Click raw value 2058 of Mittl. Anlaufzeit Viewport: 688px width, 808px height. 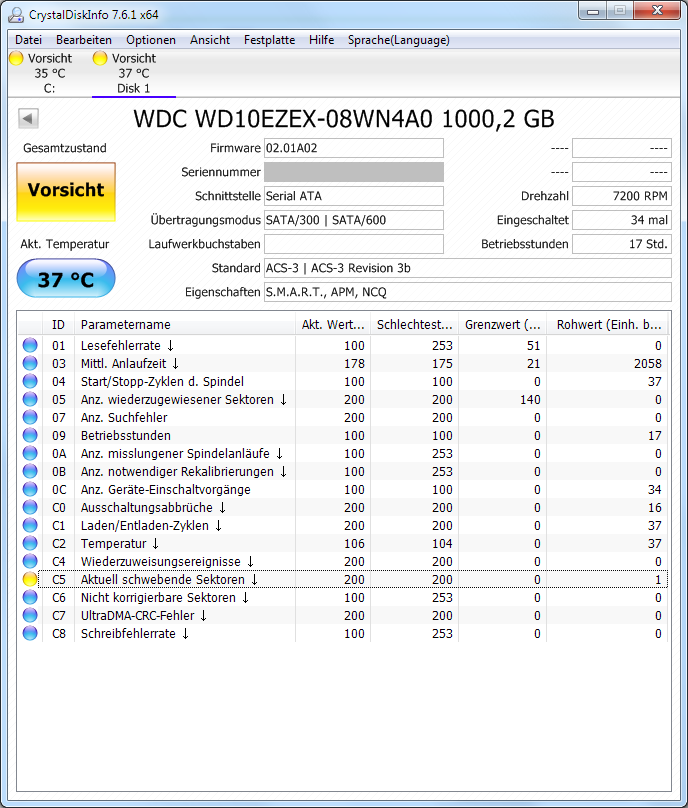[x=647, y=363]
